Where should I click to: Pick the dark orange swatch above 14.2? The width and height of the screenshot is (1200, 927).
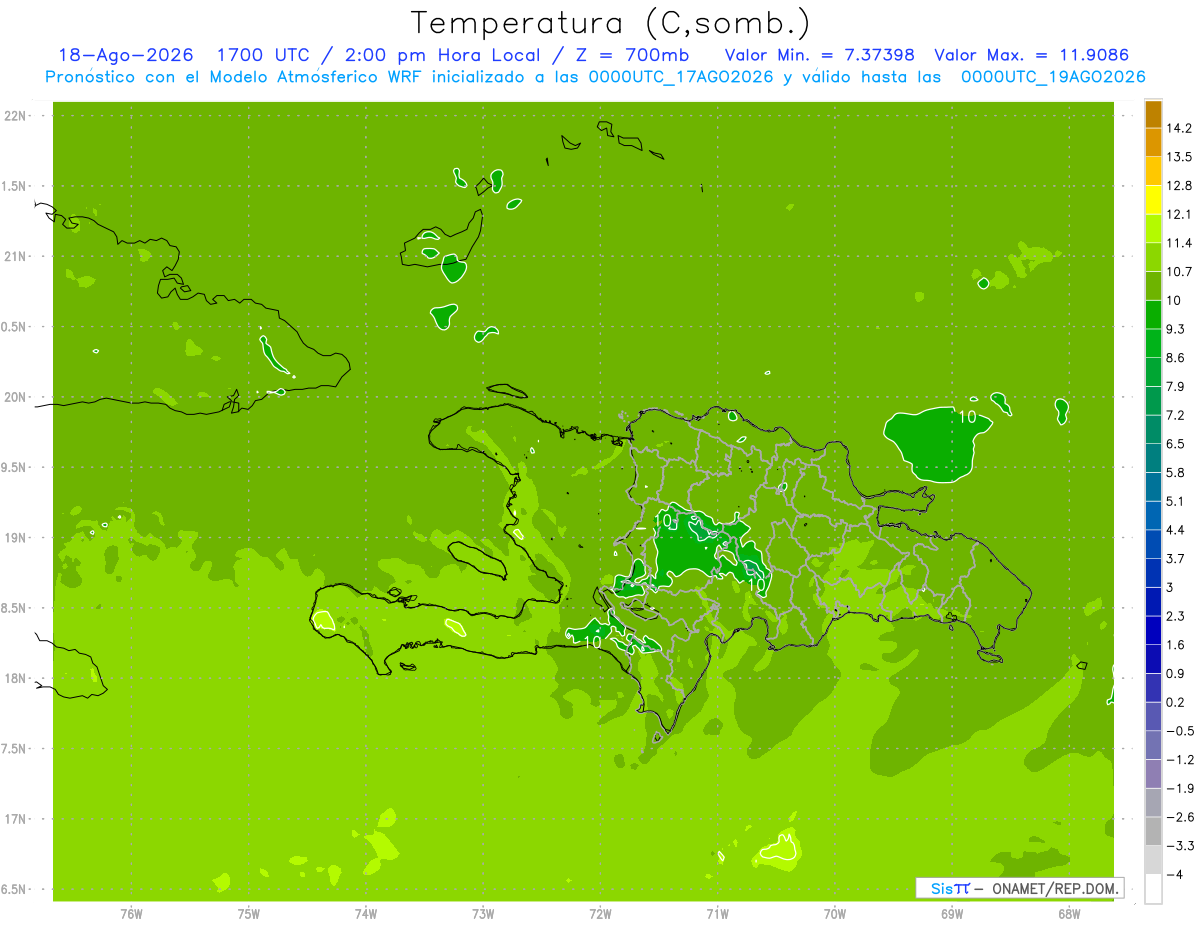[1153, 114]
